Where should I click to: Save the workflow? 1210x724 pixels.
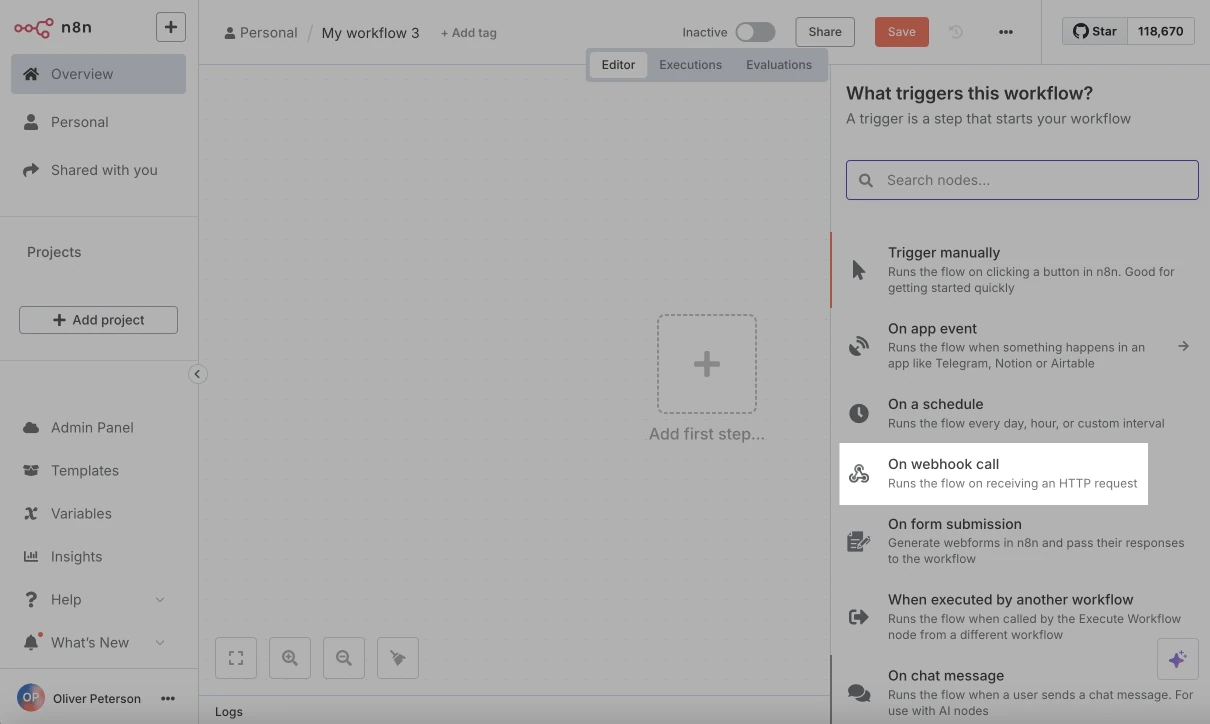(x=901, y=32)
